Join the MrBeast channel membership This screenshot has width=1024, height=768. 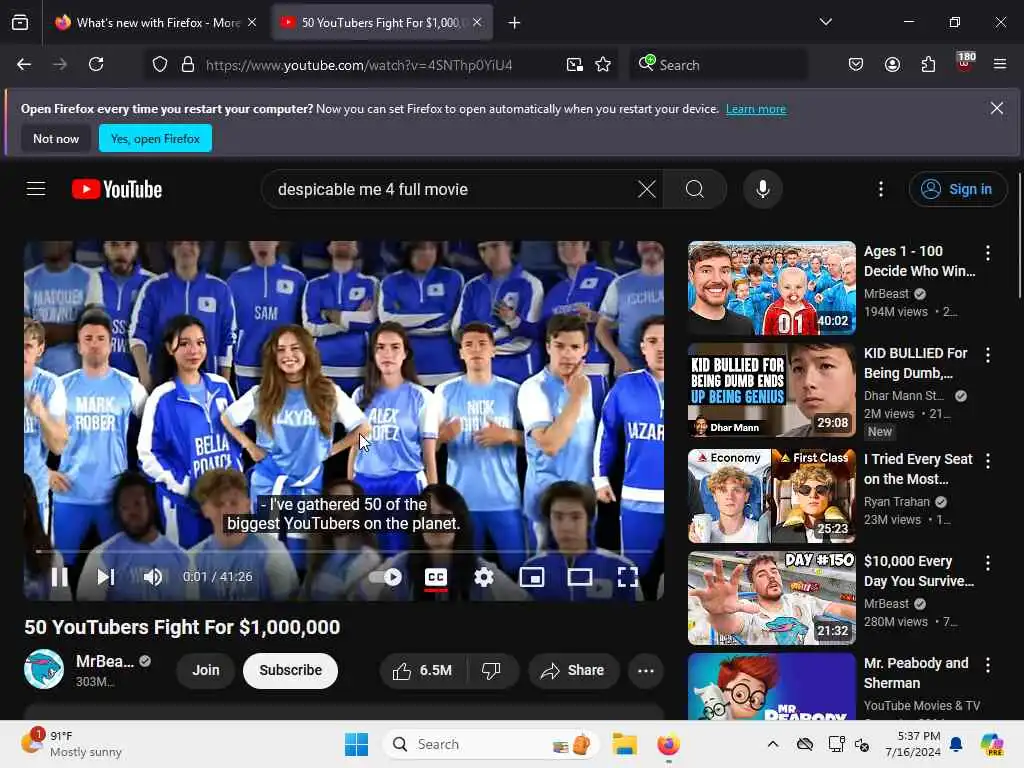[x=206, y=671]
